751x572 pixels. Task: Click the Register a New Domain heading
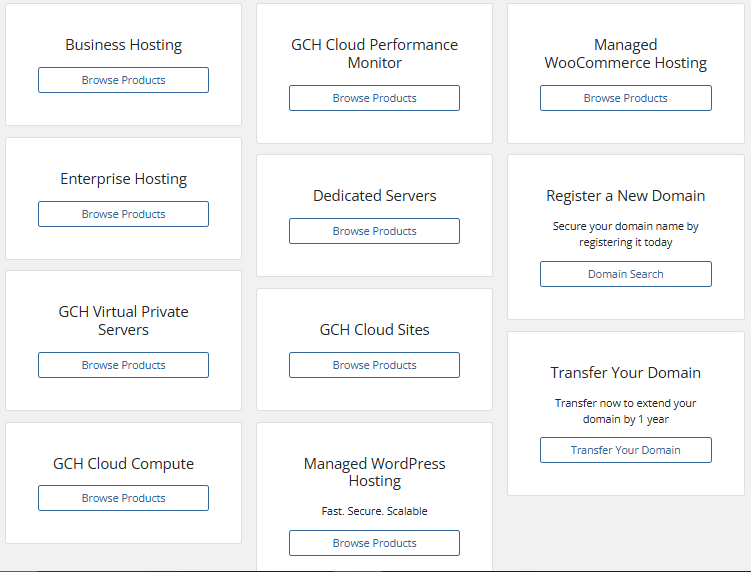click(x=625, y=196)
